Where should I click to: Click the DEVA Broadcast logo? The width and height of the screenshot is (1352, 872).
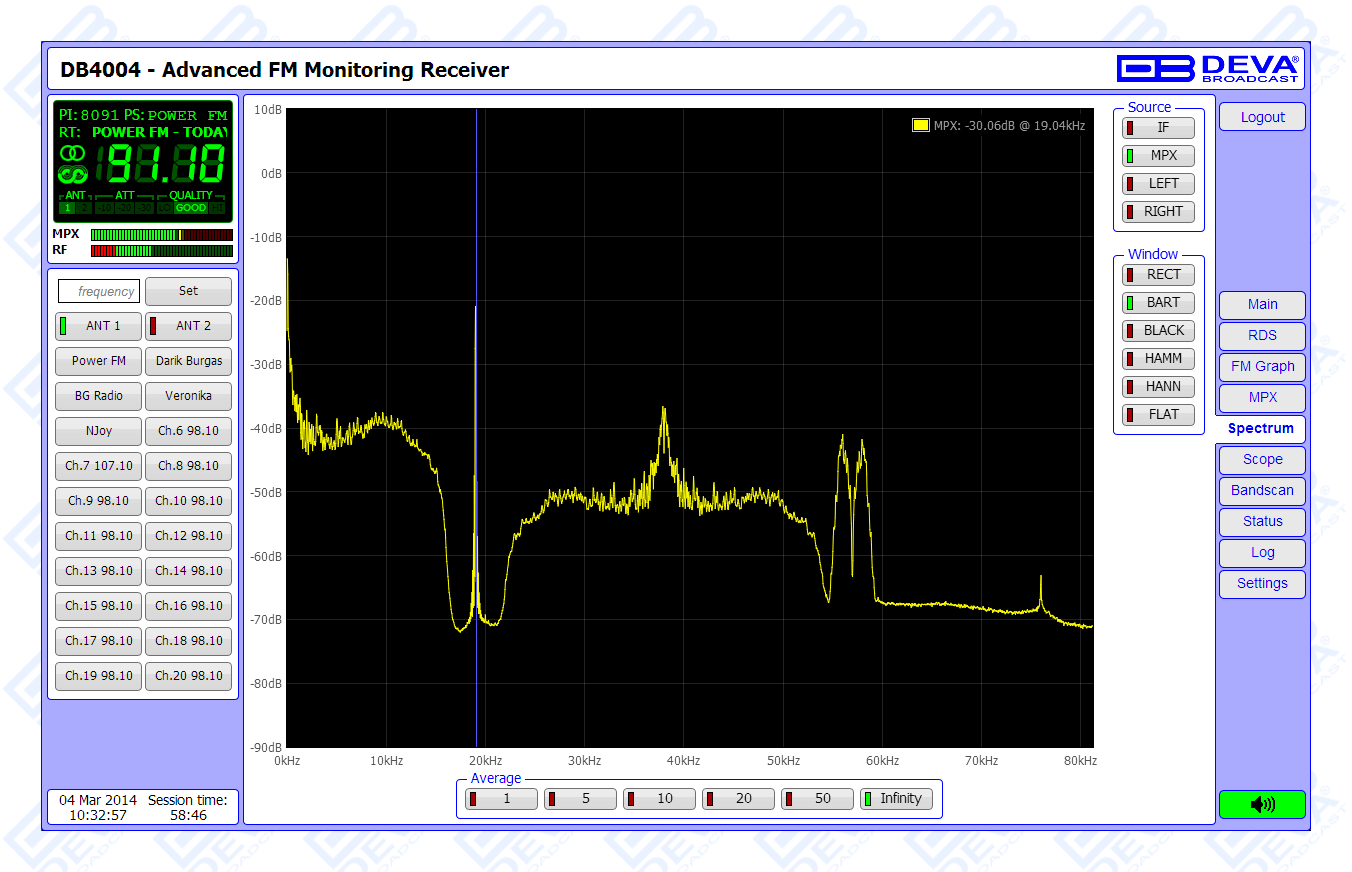click(x=1208, y=68)
